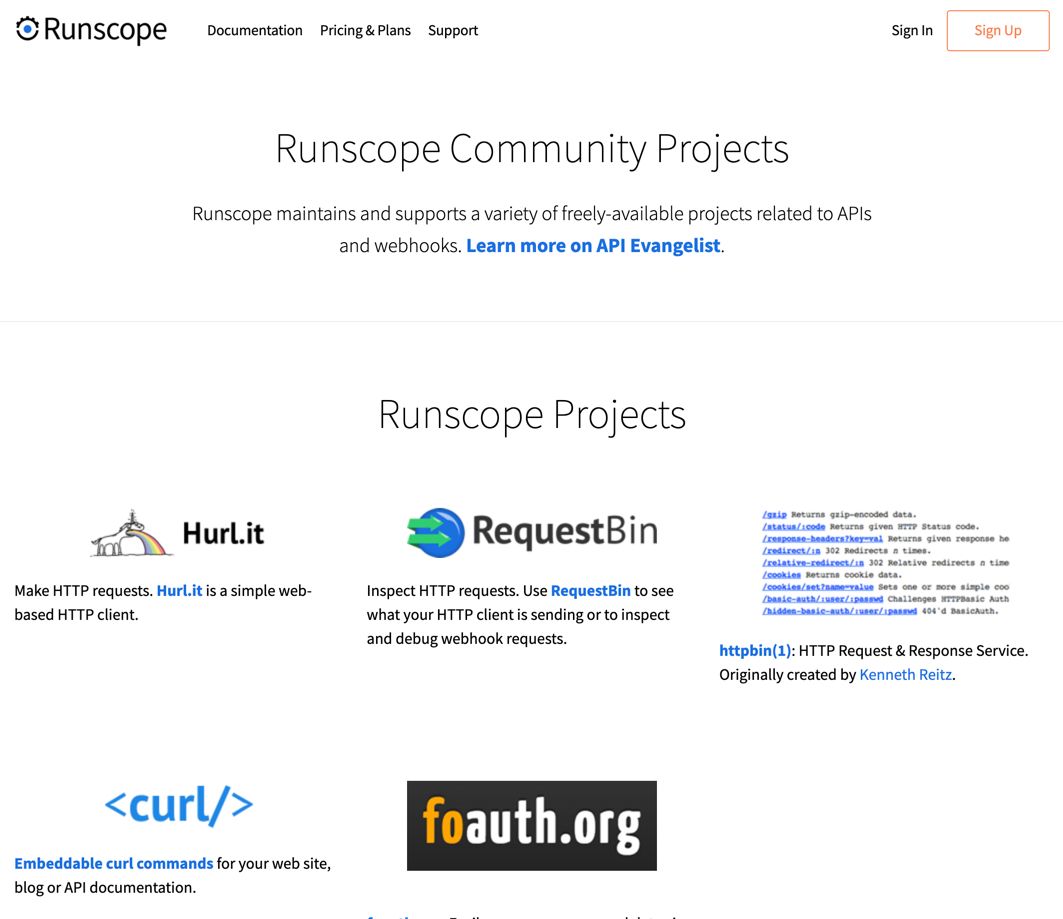
Task: Click the text 'blog or API documentation.'
Action: click(x=105, y=887)
